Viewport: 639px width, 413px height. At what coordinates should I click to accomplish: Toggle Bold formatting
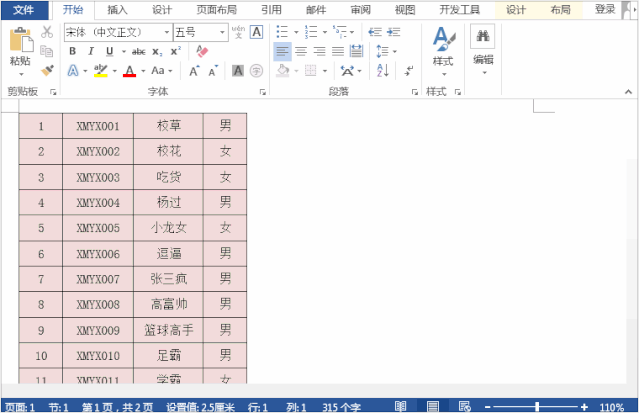click(x=73, y=51)
